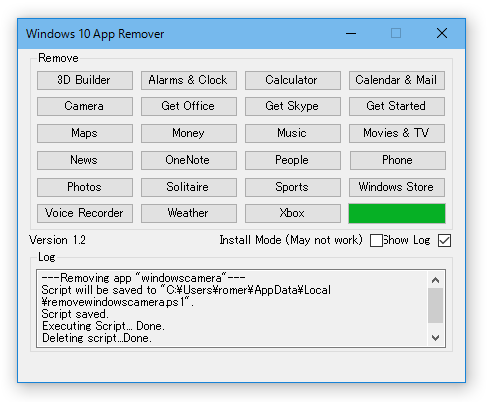Remove the People app

[293, 160]
